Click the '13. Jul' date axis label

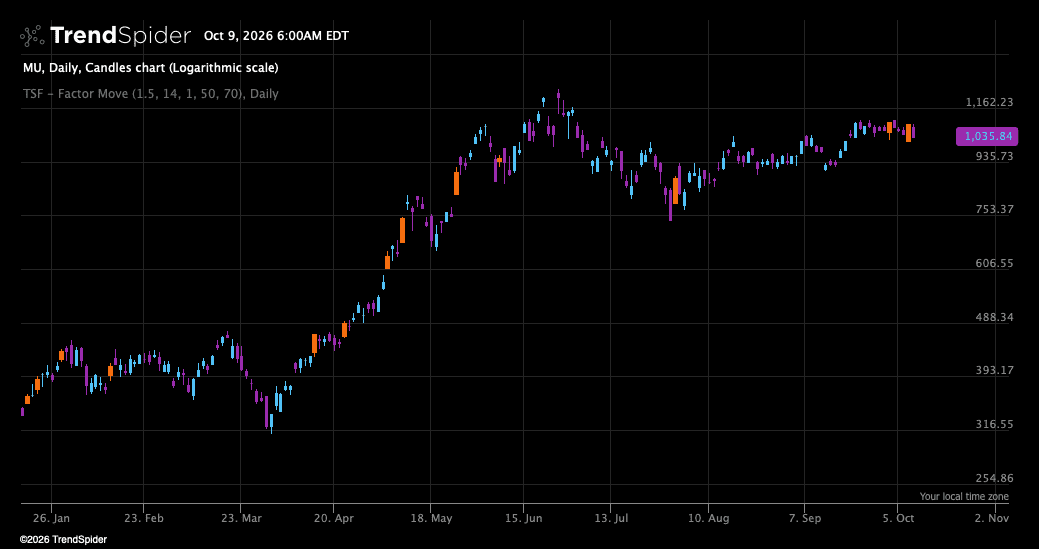point(611,518)
